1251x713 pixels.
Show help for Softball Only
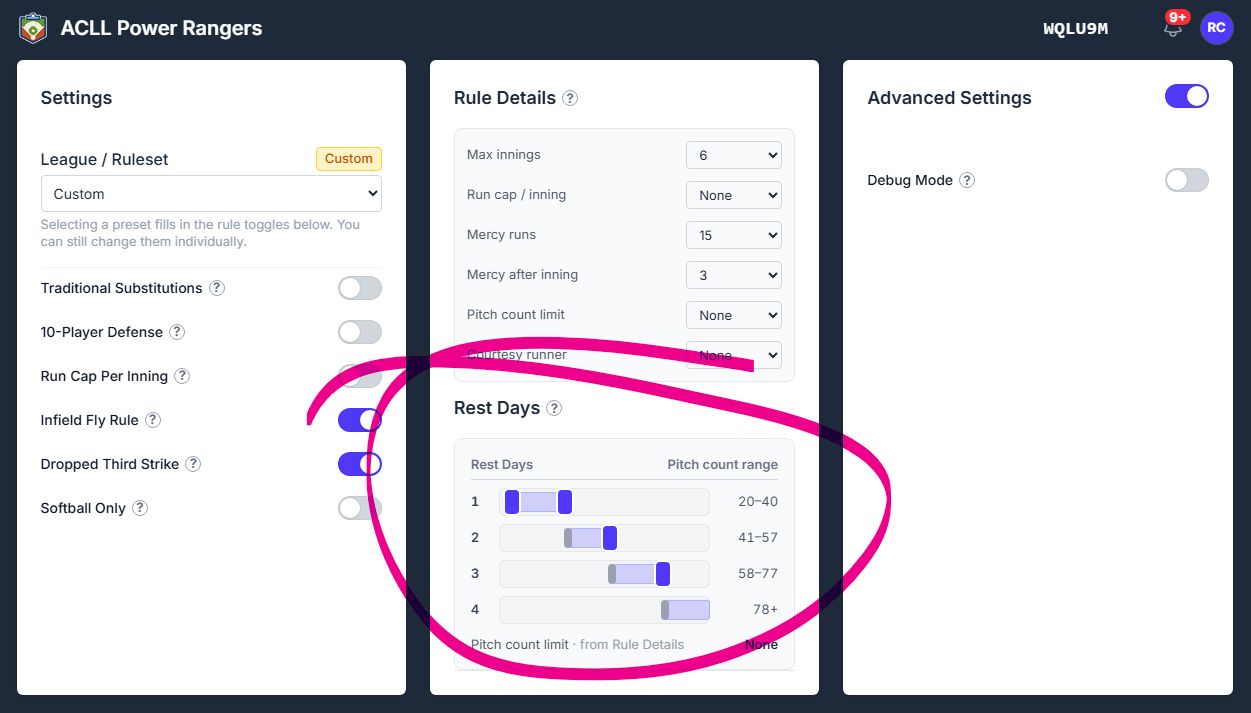[x=140, y=508]
